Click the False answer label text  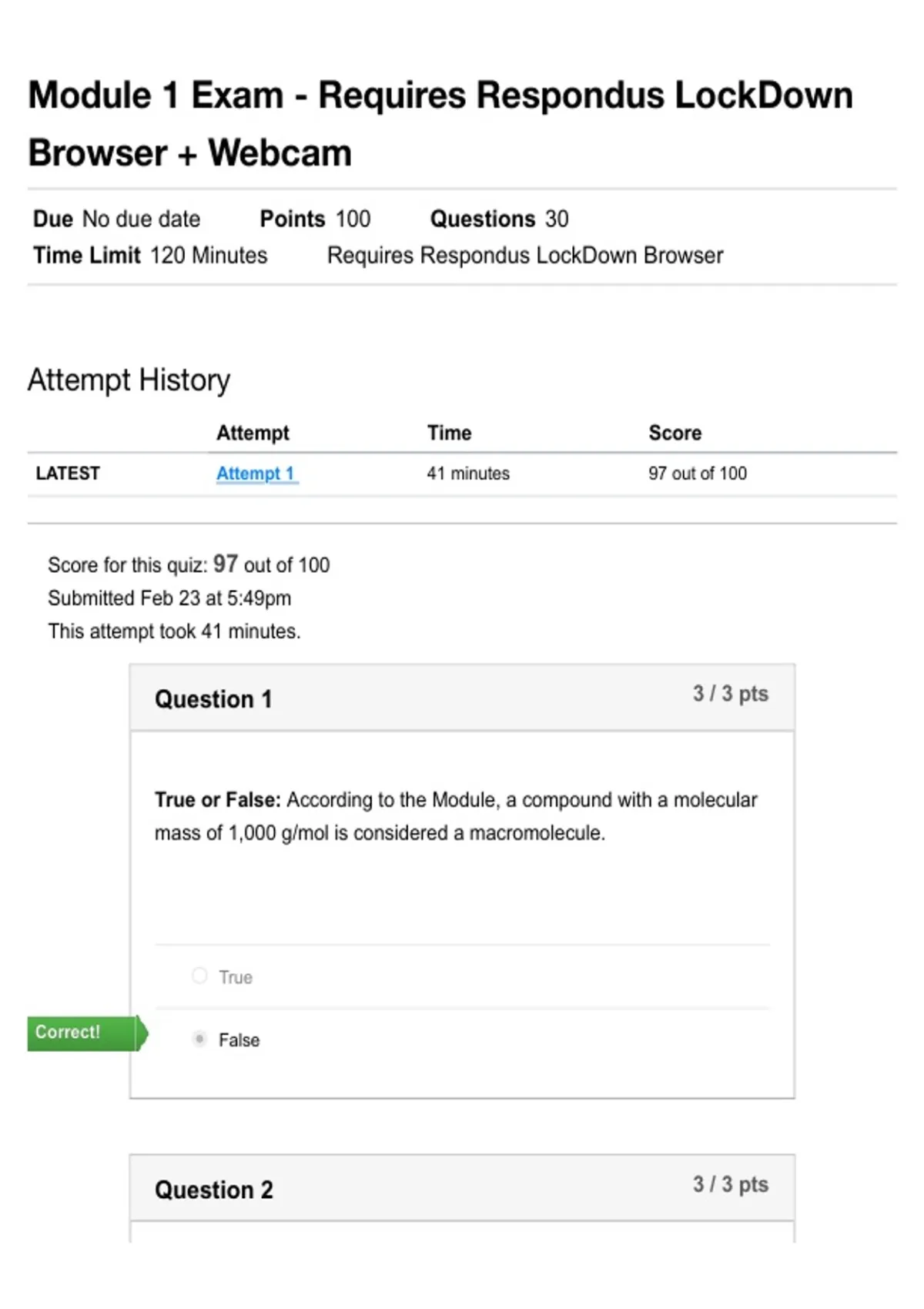click(239, 1040)
